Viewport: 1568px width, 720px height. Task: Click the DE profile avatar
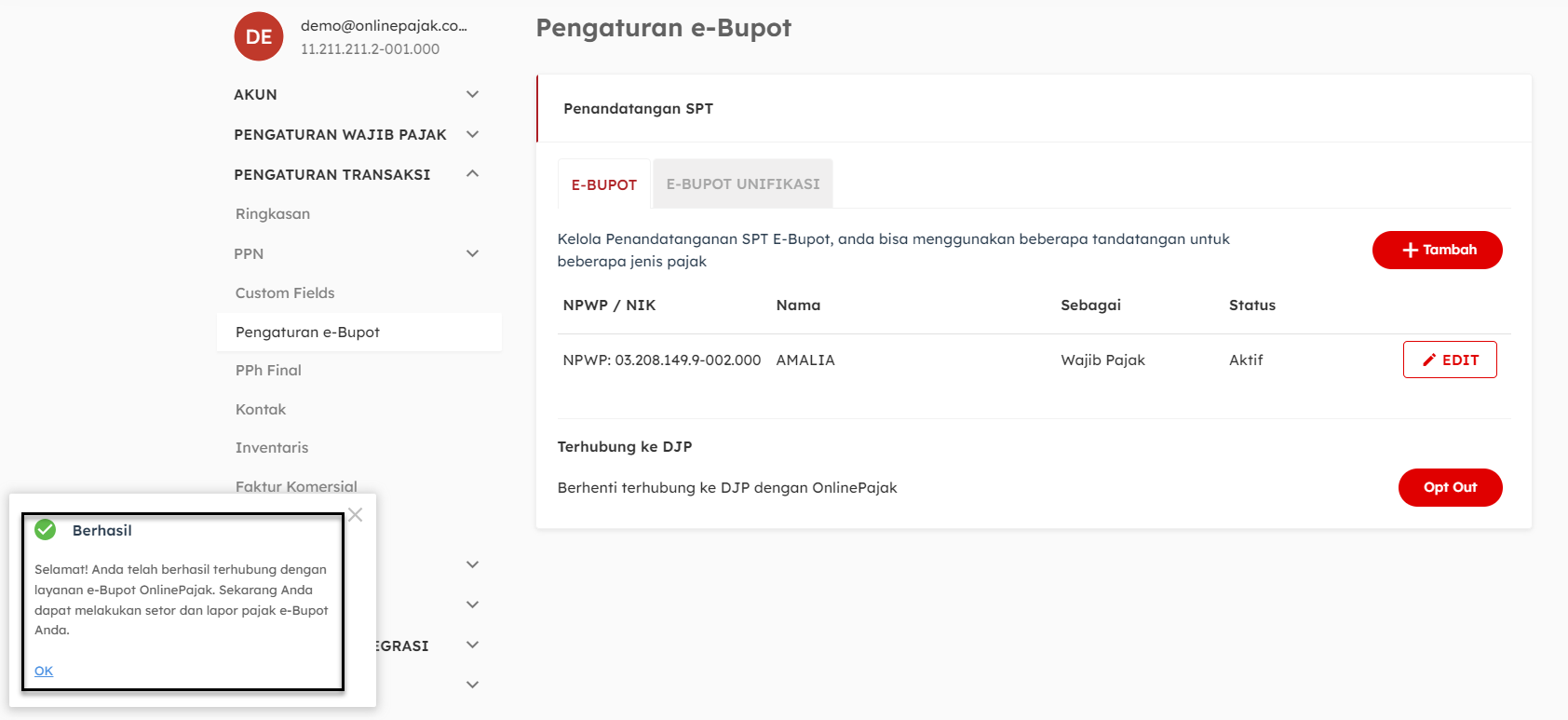point(258,37)
